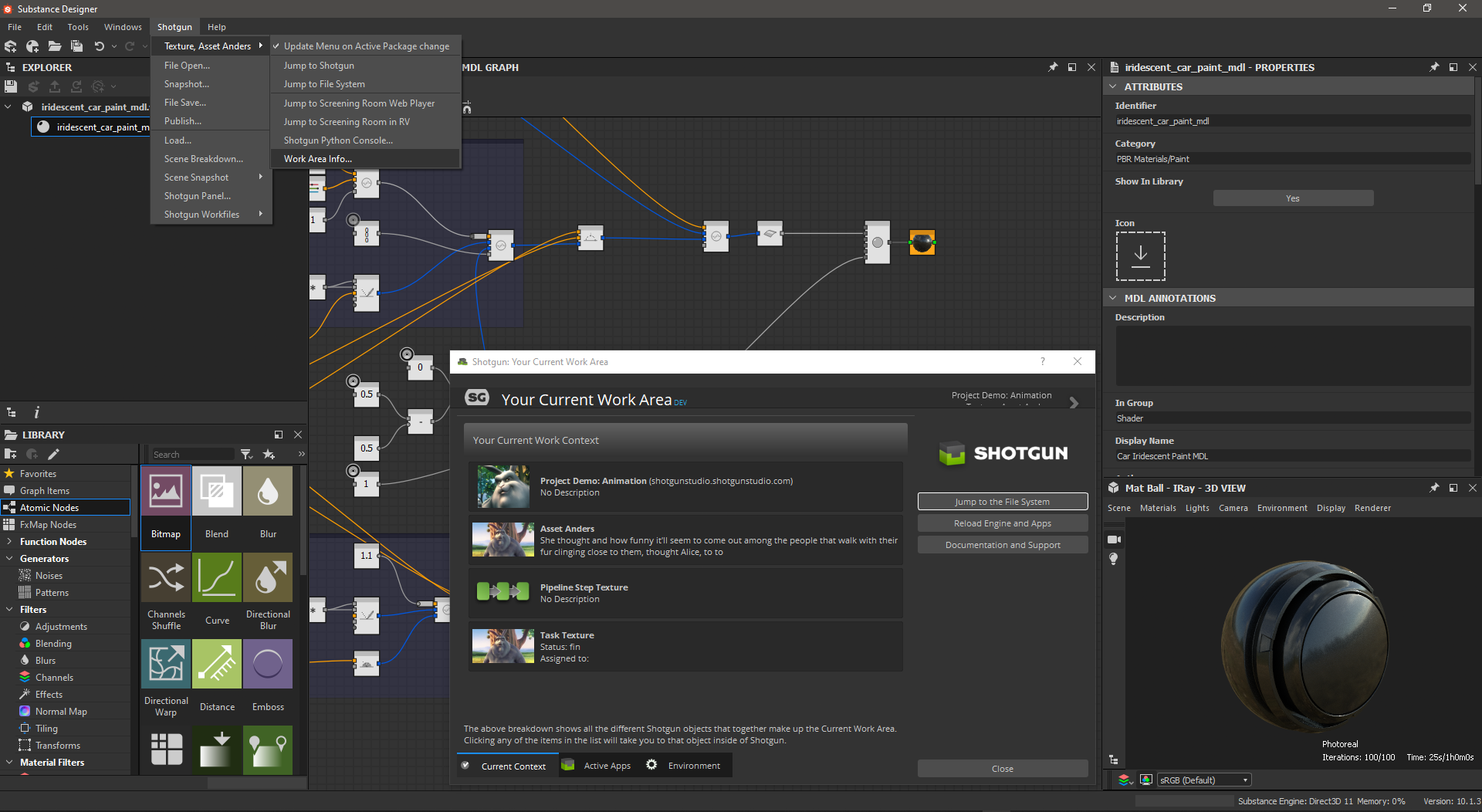Click the project header right chevron arrow
Screen dimensions: 1482x812
(1074, 403)
